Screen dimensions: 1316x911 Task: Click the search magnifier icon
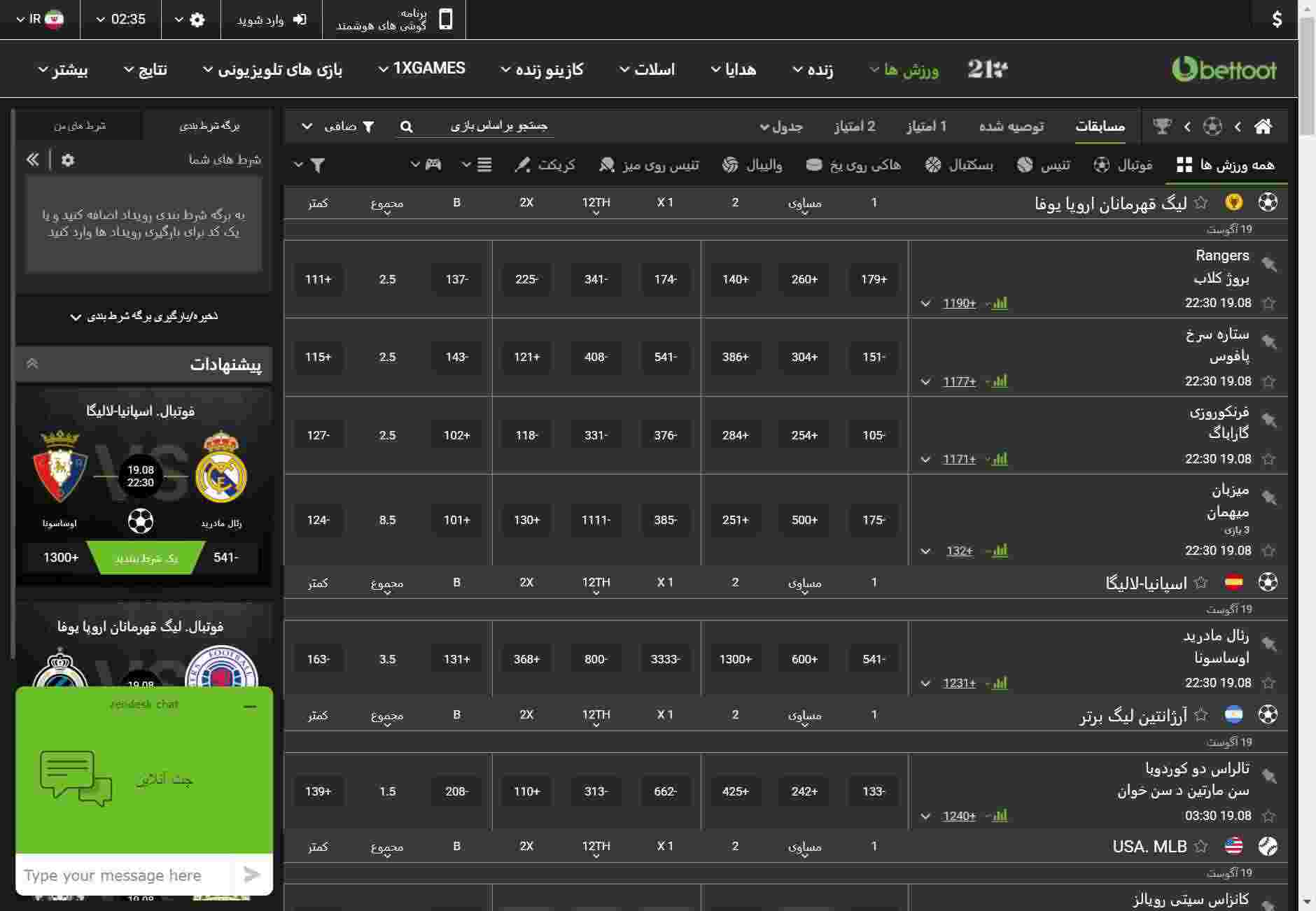click(406, 127)
